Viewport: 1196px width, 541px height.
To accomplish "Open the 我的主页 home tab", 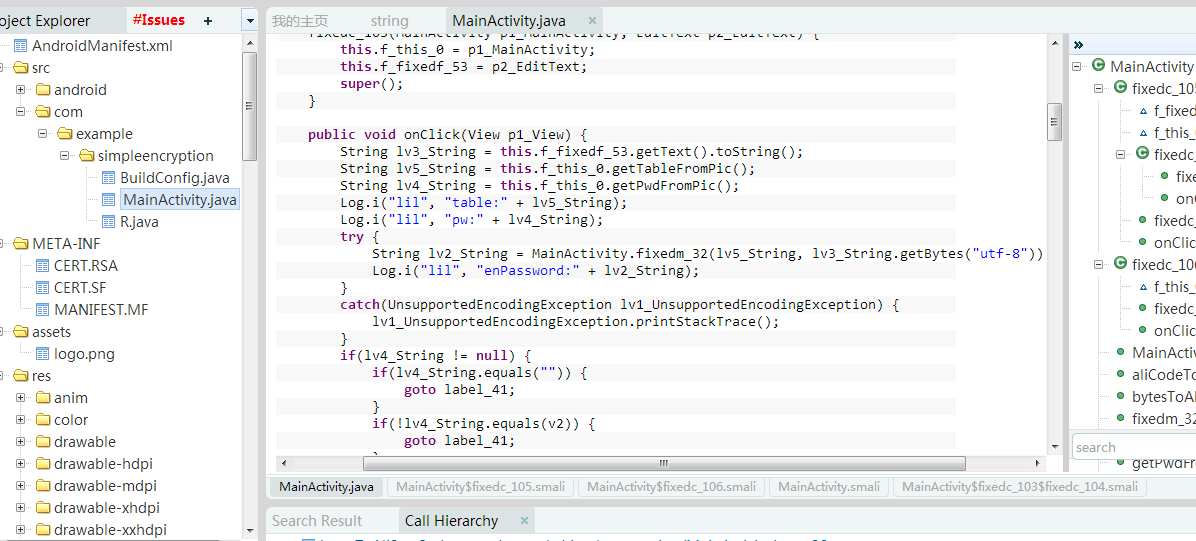I will point(300,21).
